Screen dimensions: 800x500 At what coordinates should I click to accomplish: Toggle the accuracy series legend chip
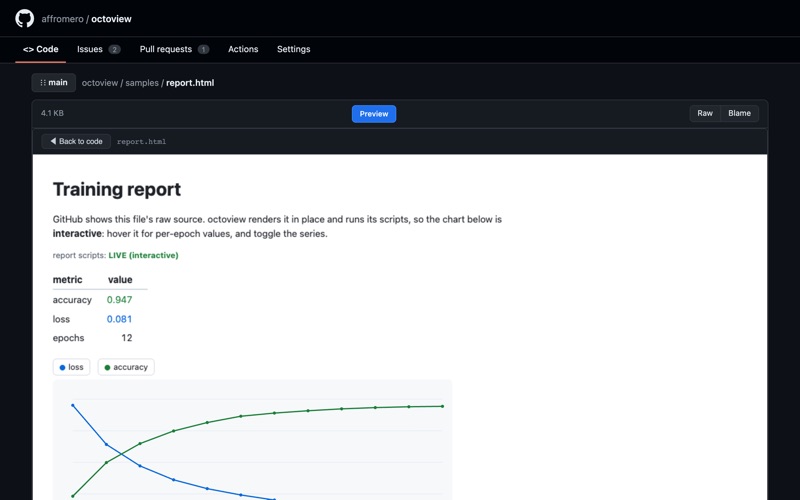[x=126, y=367]
